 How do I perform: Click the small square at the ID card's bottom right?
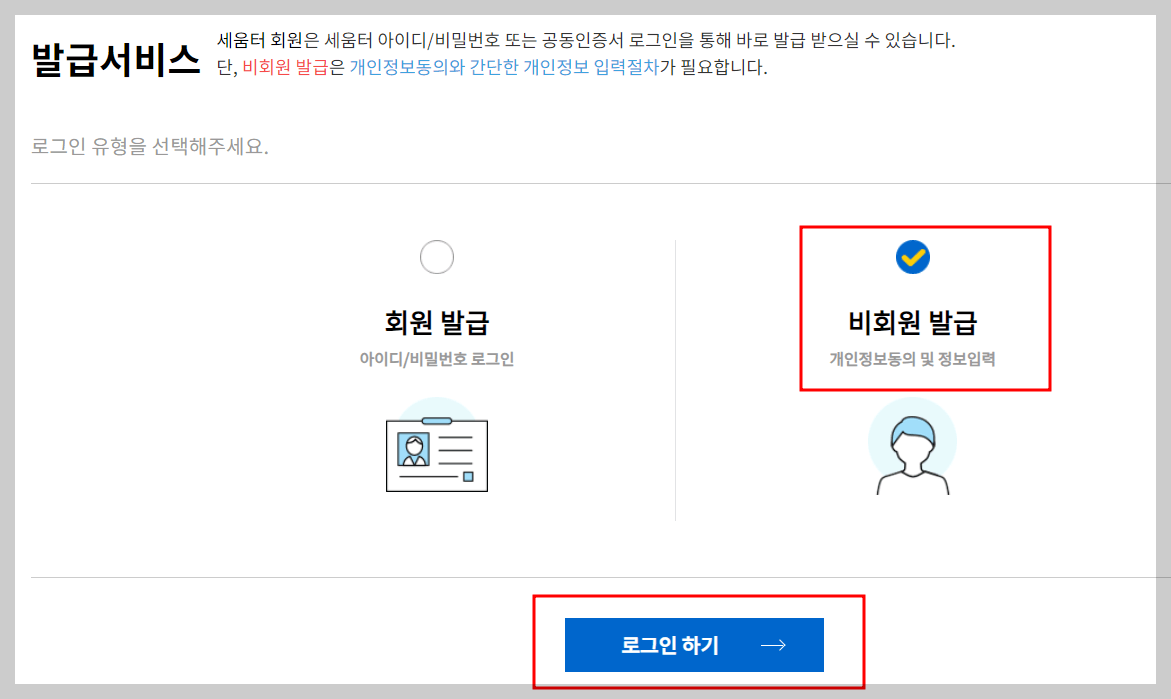coord(467,478)
